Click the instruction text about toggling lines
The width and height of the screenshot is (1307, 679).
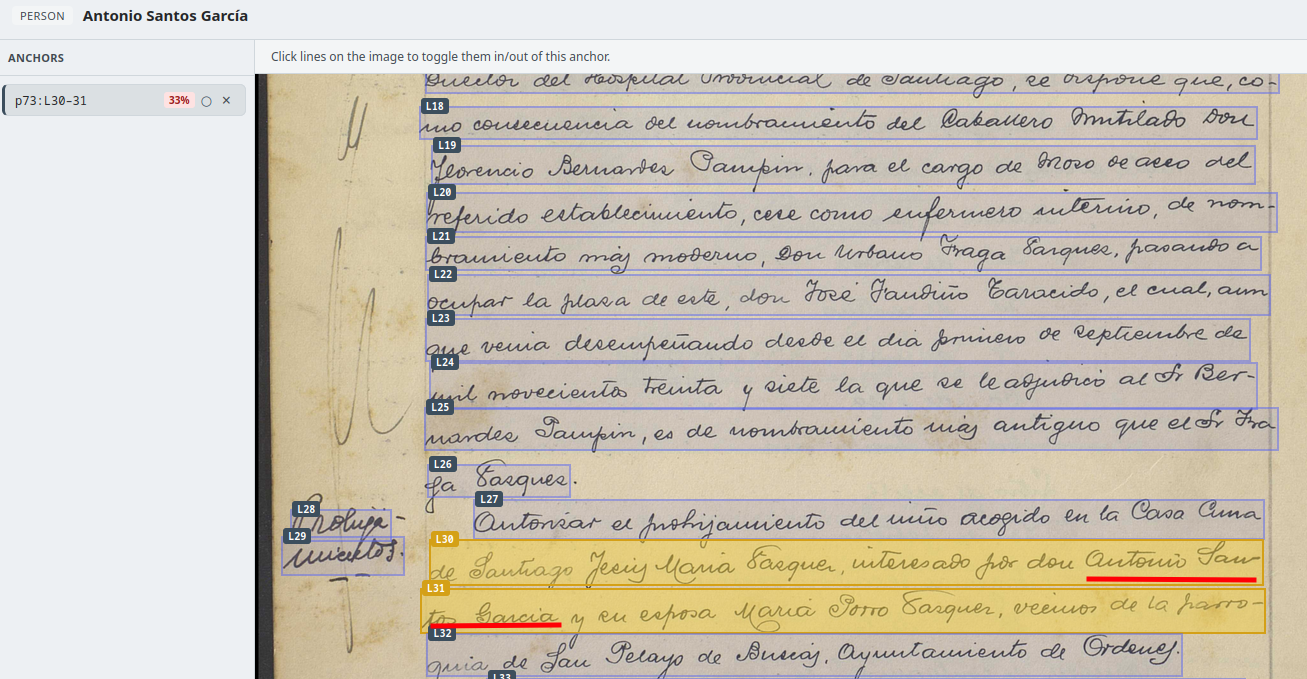point(440,57)
